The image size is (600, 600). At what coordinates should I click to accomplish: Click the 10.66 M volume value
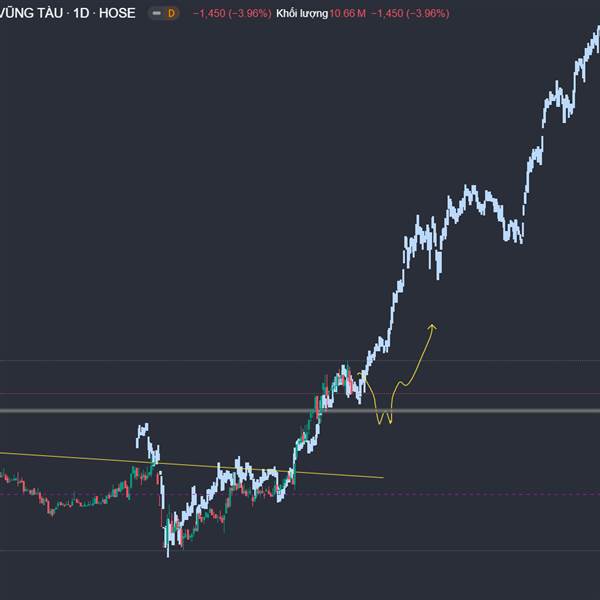(347, 14)
